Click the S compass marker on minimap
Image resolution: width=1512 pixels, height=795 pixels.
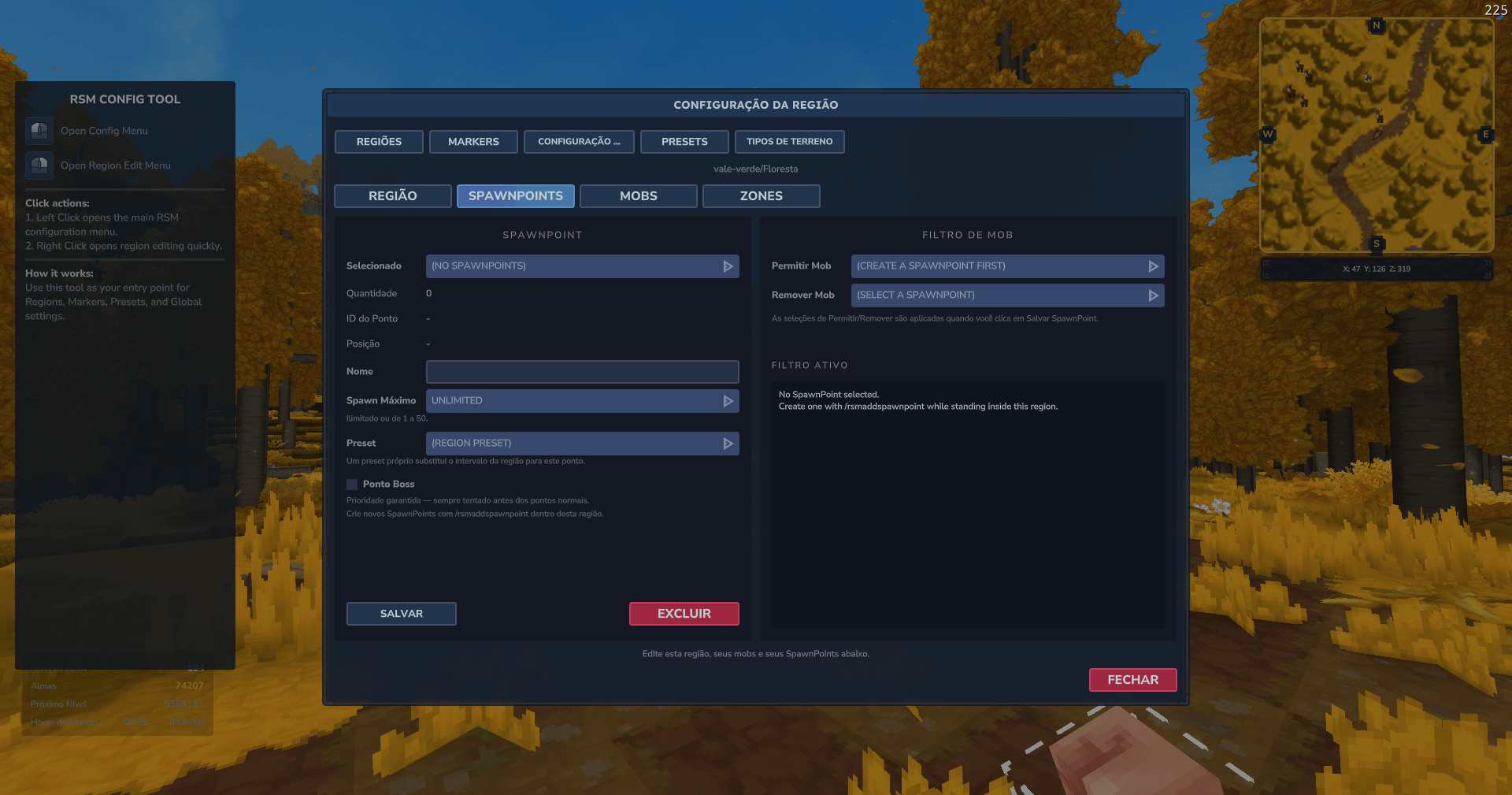[x=1377, y=243]
